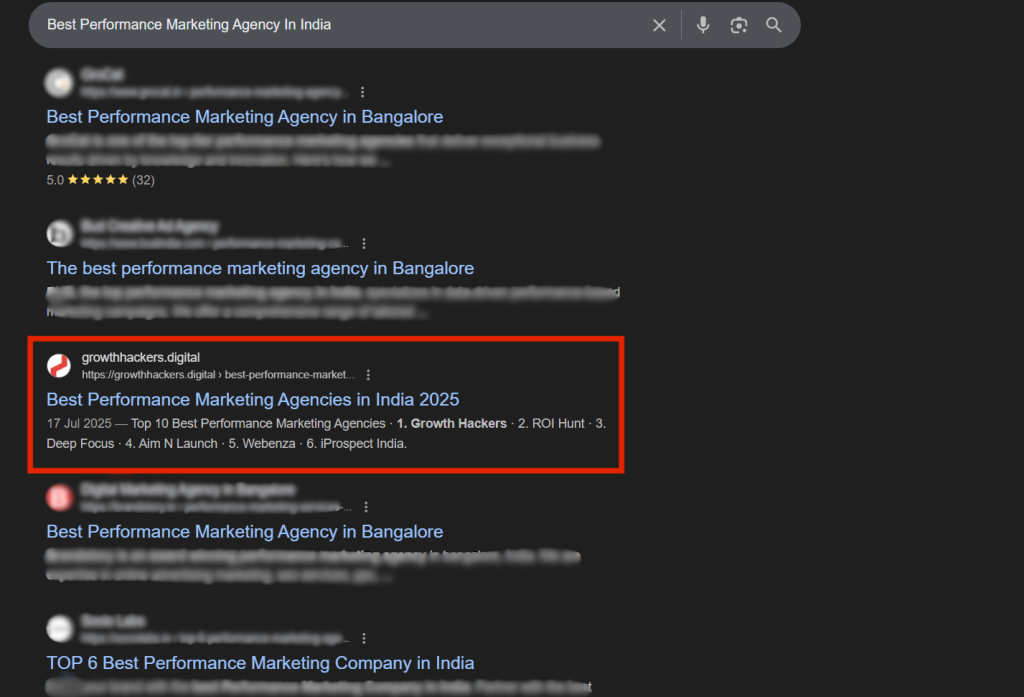Show more options for the TOP 6 result
Viewport: 1024px width, 697px height.
(364, 638)
